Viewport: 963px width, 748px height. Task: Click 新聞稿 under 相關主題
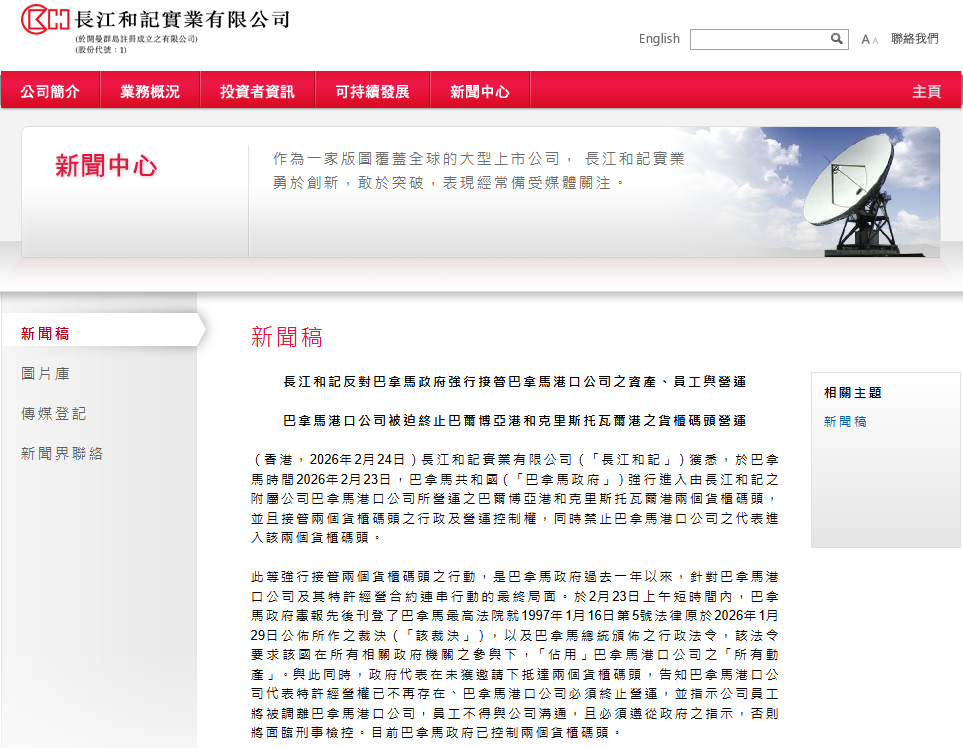(x=843, y=423)
